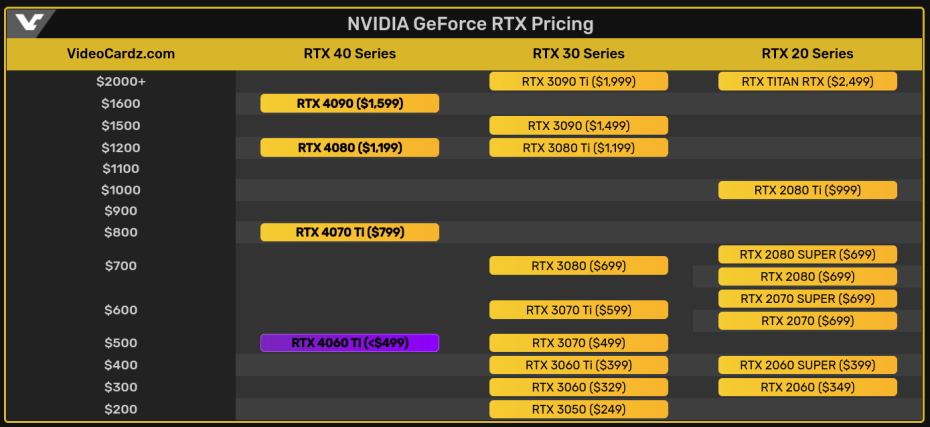
Task: Click the RTX 3090 Ti ($1,999) badge
Action: coord(578,81)
